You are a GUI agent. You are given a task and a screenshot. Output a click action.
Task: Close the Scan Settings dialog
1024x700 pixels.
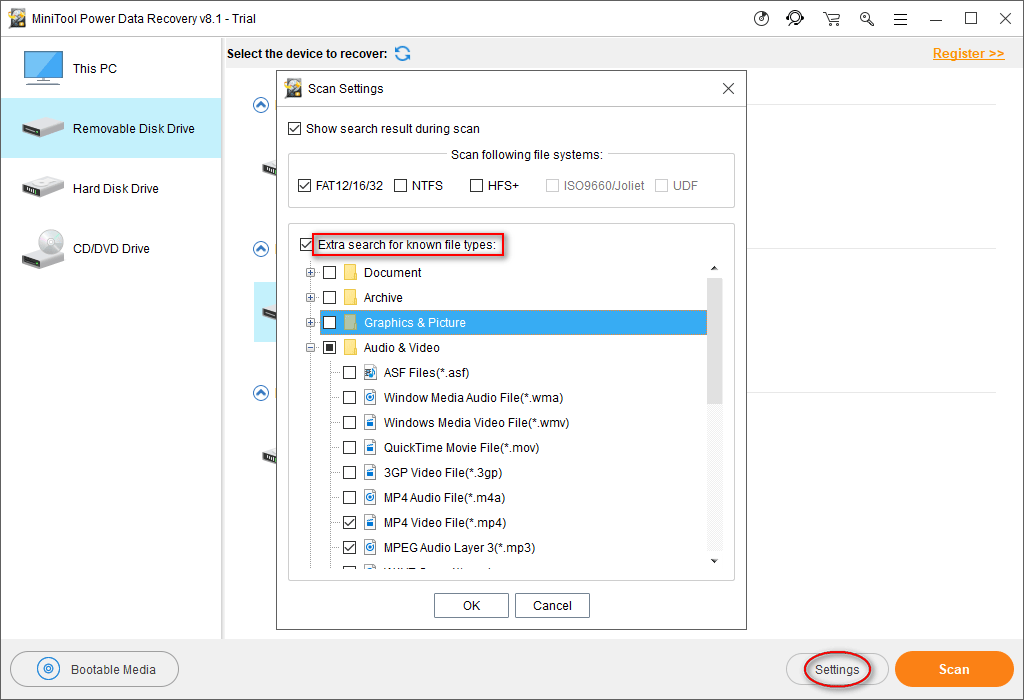728,88
